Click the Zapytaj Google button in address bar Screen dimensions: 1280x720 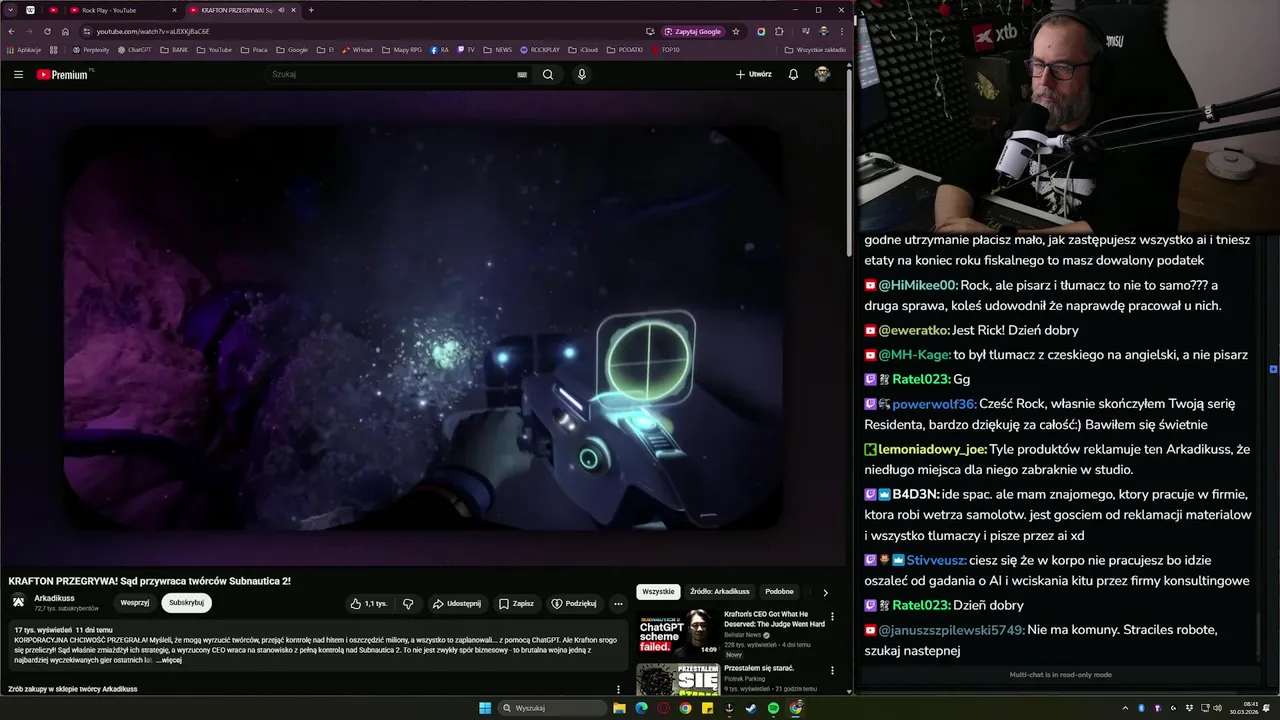[692, 31]
